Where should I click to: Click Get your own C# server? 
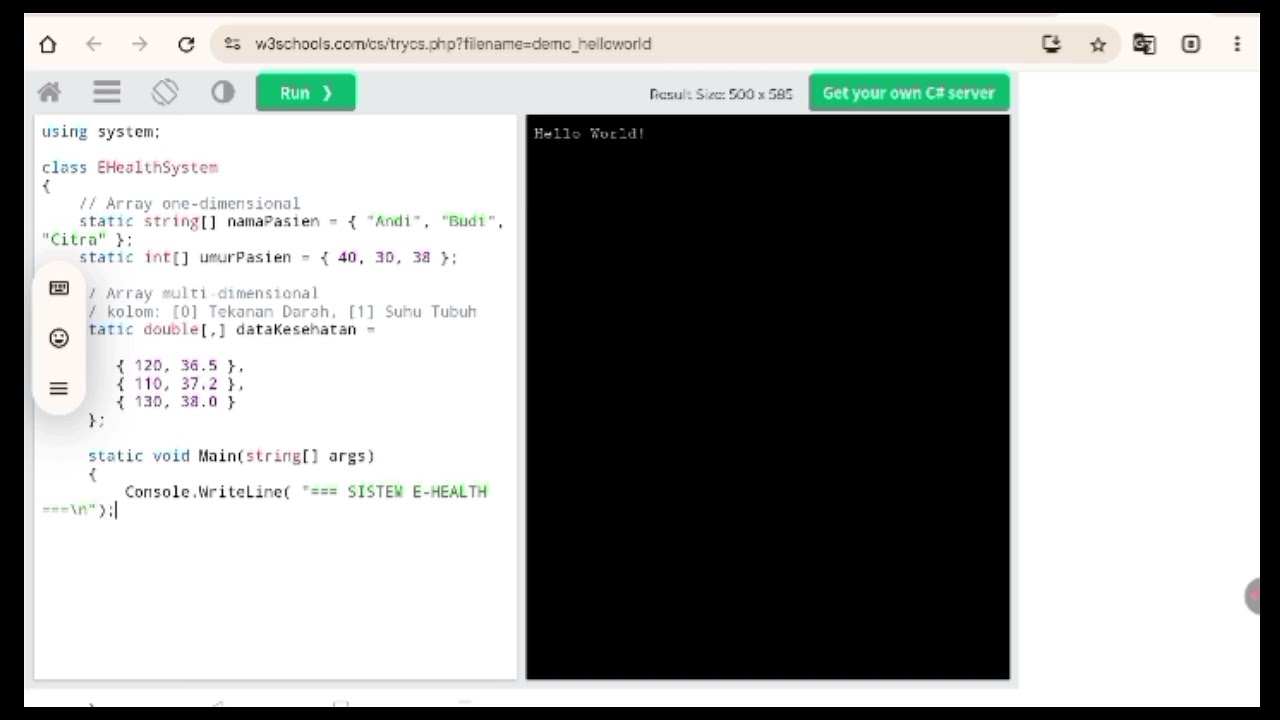909,93
